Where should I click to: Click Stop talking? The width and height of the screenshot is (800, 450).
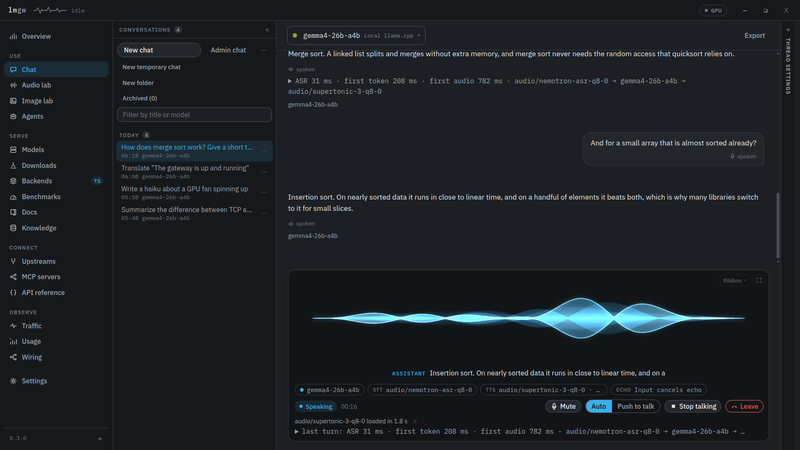pos(693,407)
